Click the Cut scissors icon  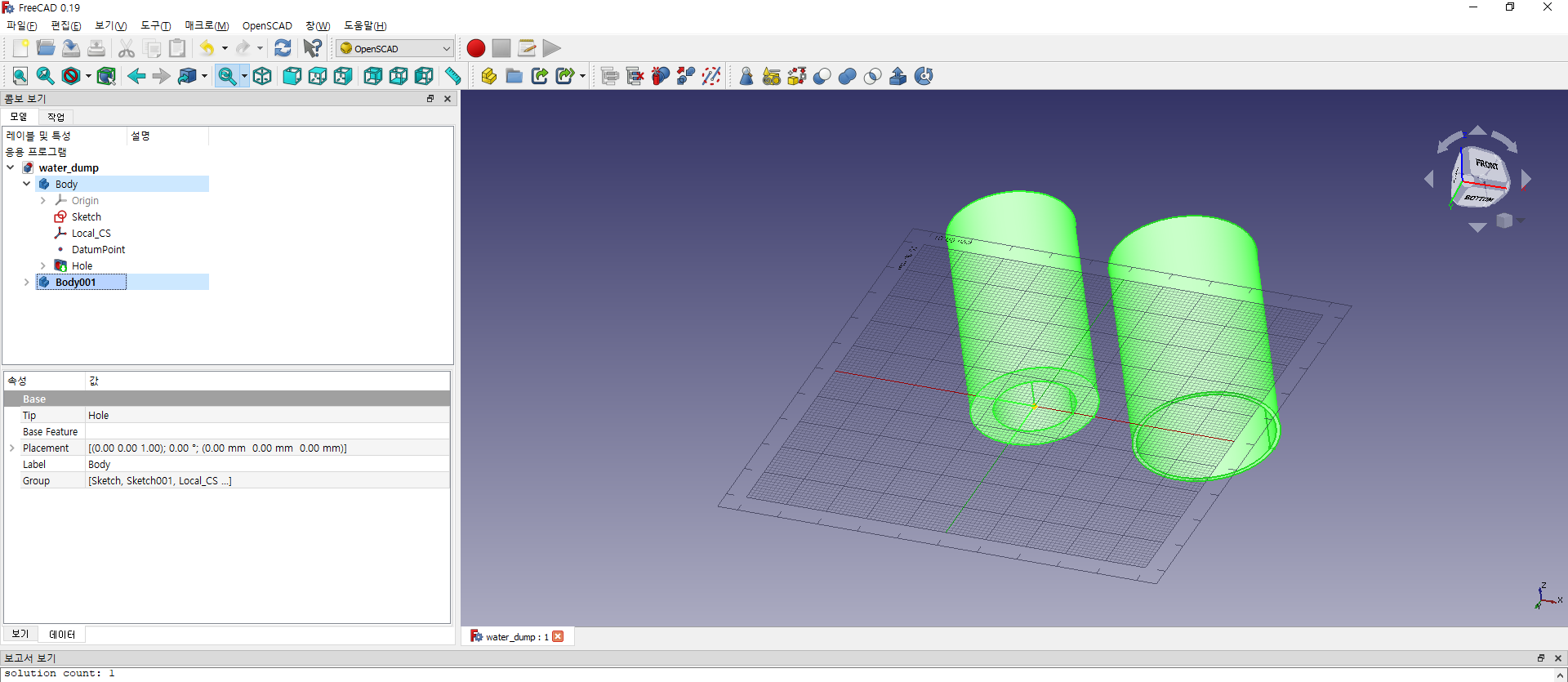click(x=127, y=48)
